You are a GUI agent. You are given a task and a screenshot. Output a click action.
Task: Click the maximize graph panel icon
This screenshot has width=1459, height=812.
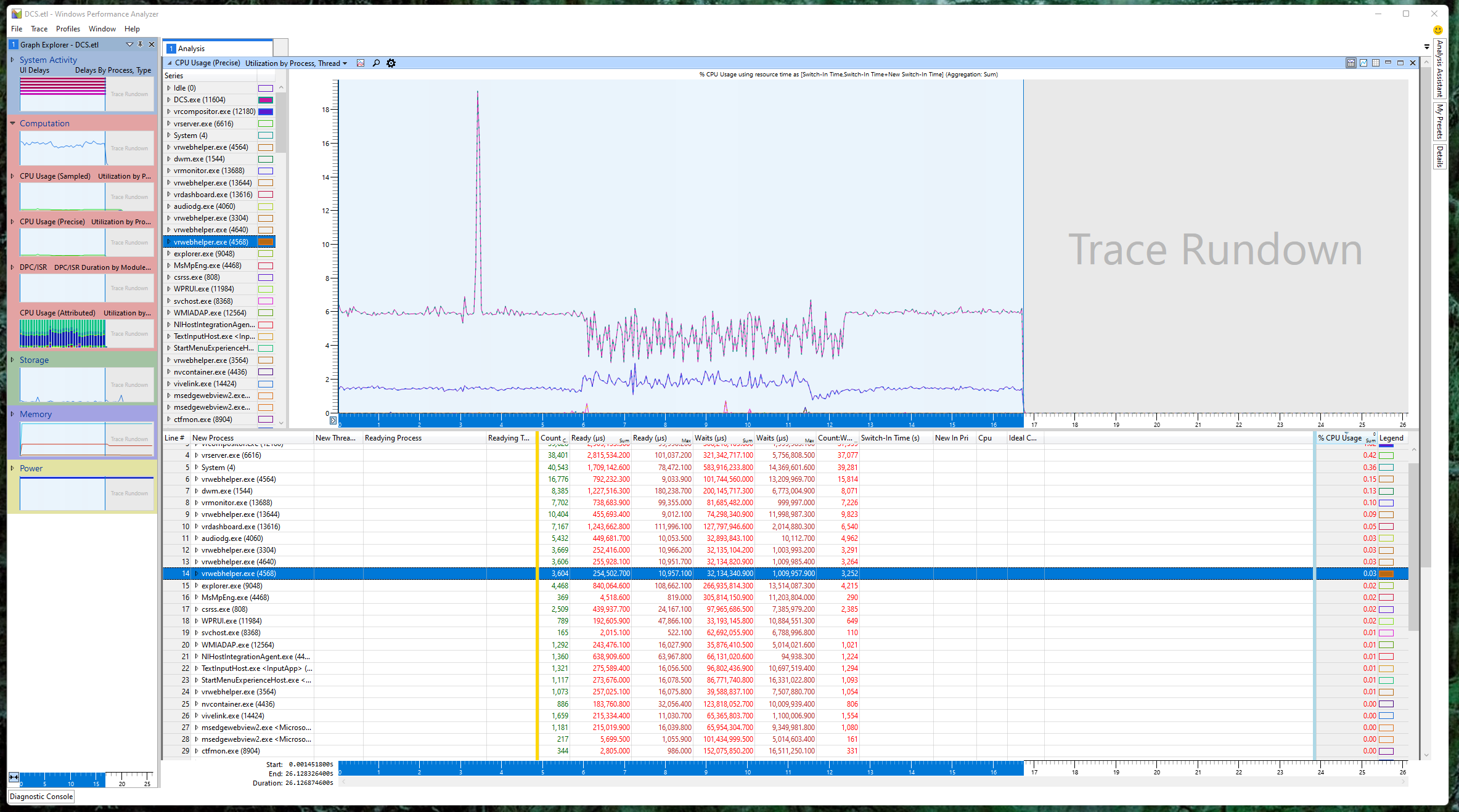point(1400,63)
